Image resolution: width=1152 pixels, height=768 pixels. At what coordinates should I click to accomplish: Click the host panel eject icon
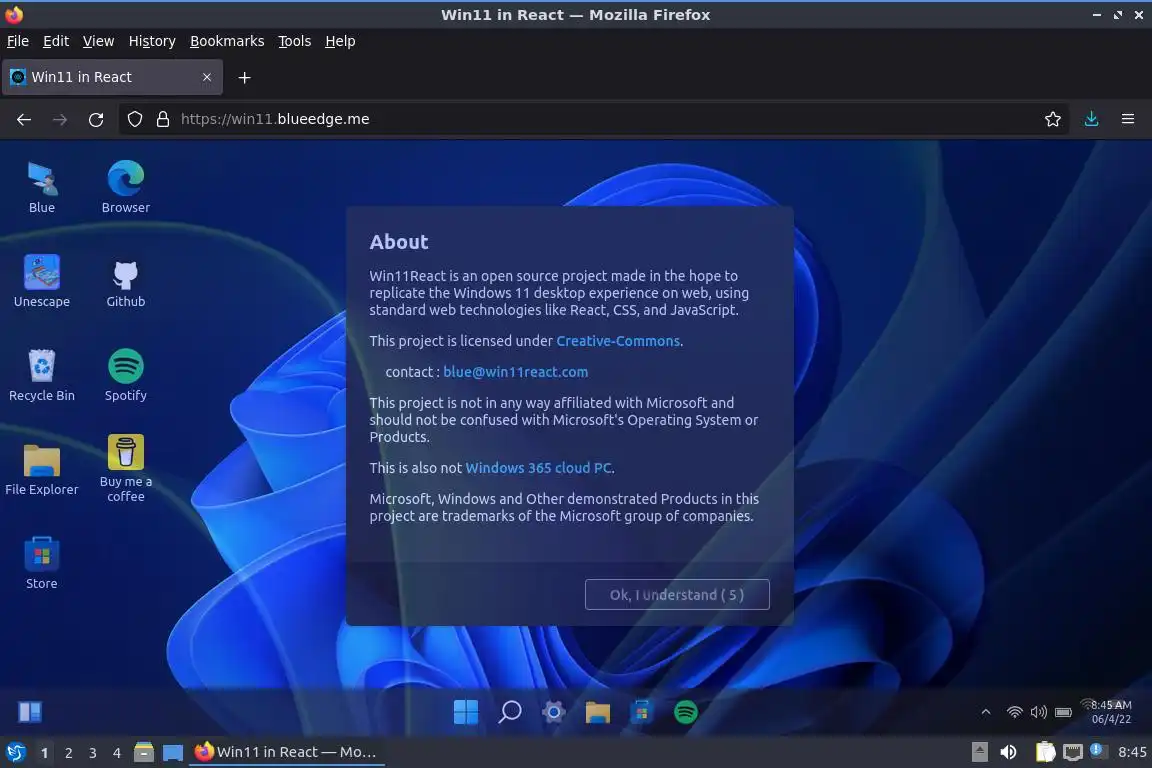click(979, 752)
